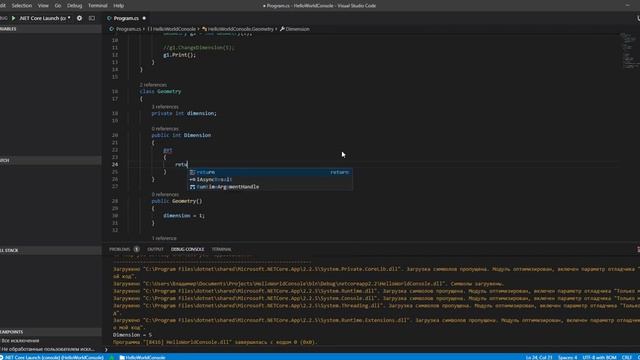Viewport: 640px width, 360px height.
Task: Collapse the Watch section header
Action: tap(51, 160)
